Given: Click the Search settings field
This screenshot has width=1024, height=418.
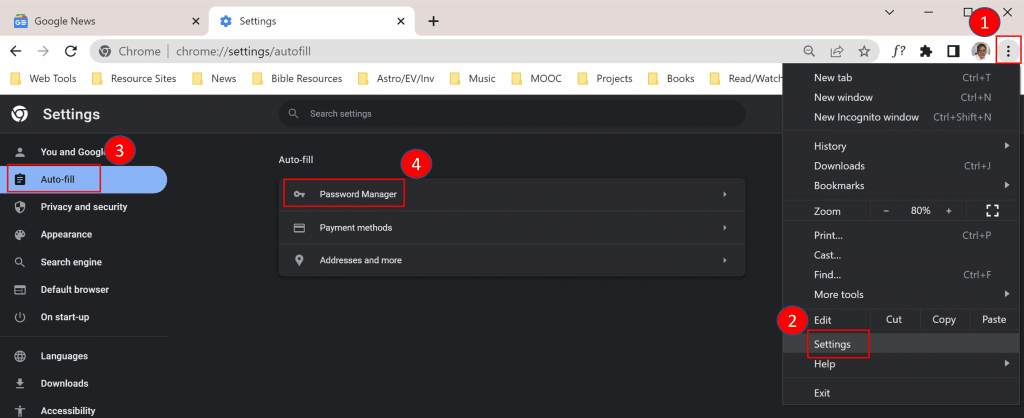Looking at the screenshot, I should 511,114.
